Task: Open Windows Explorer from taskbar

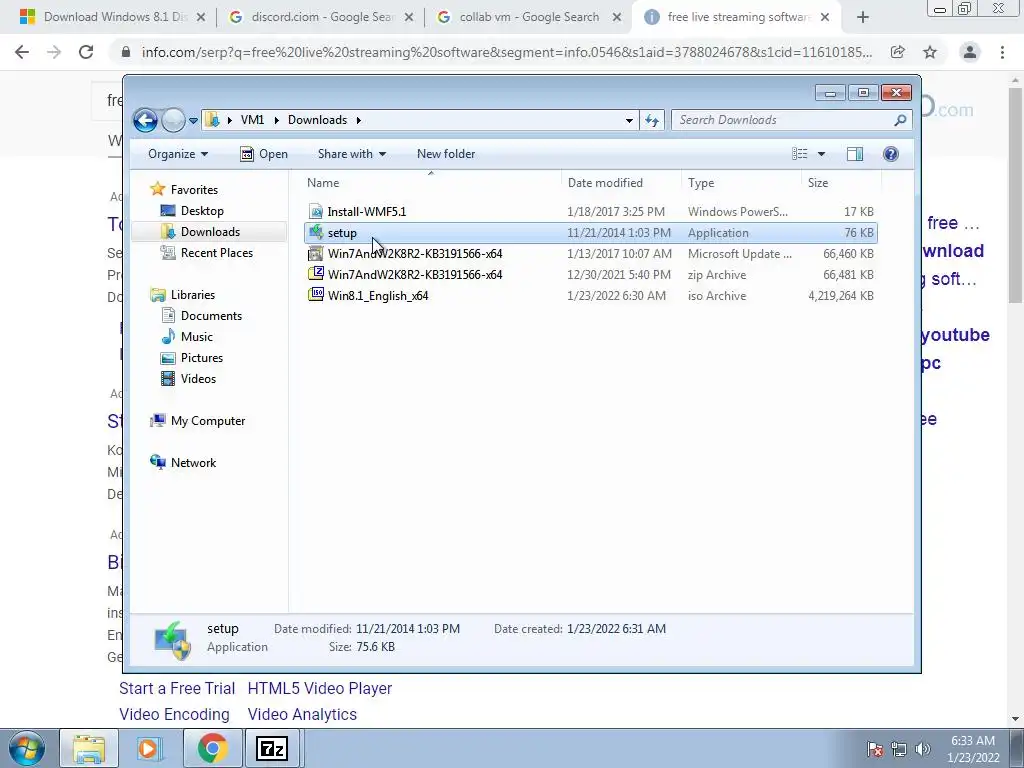Action: pos(89,748)
